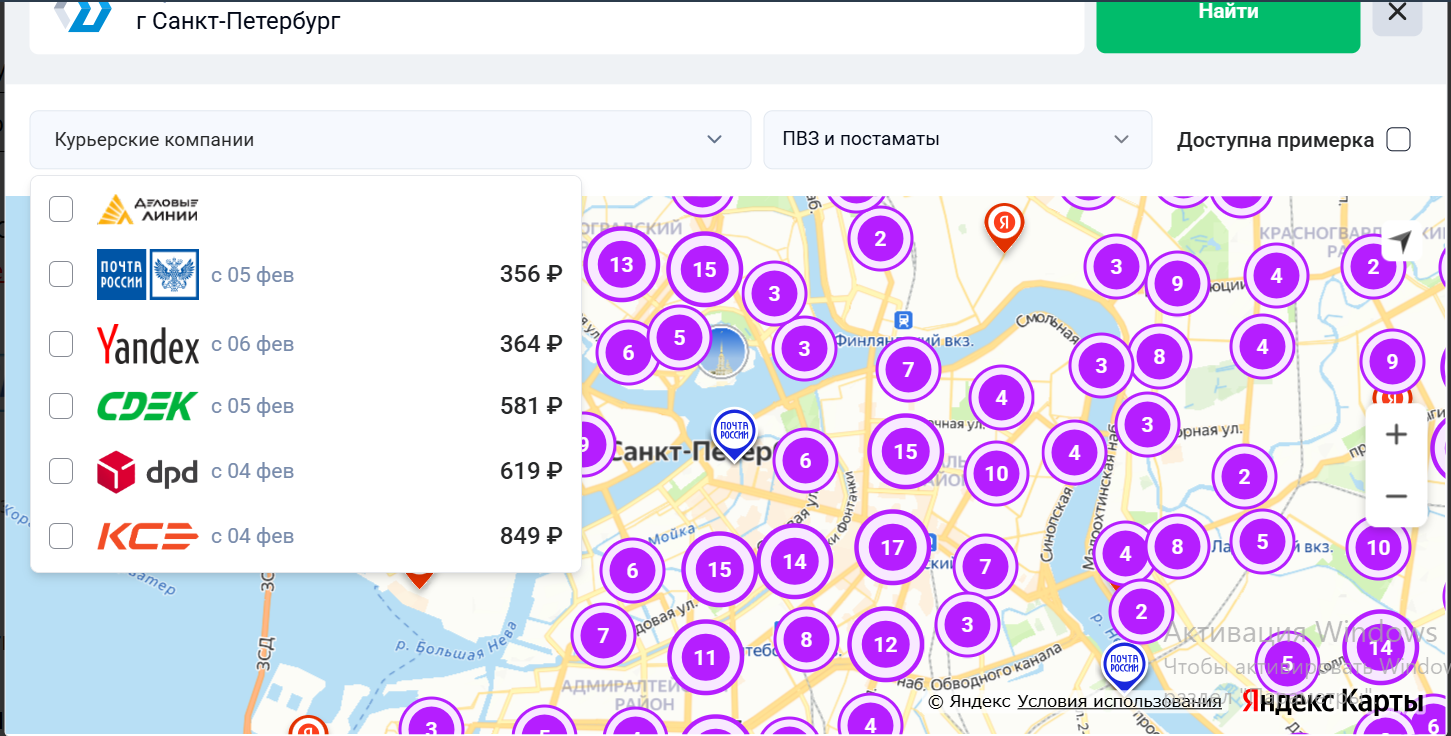Enable the Доступна примерка checkbox

coord(1398,140)
